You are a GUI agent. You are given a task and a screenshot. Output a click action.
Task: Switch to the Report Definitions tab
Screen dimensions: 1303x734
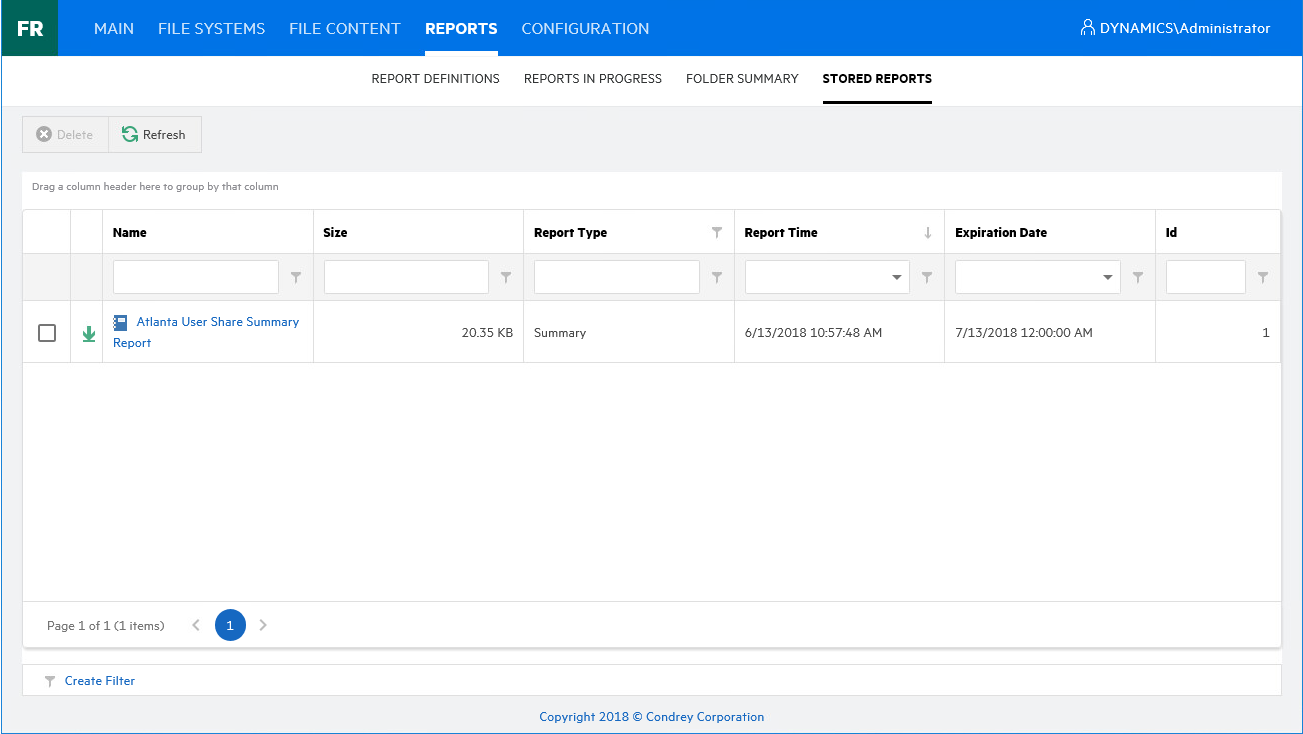[435, 78]
